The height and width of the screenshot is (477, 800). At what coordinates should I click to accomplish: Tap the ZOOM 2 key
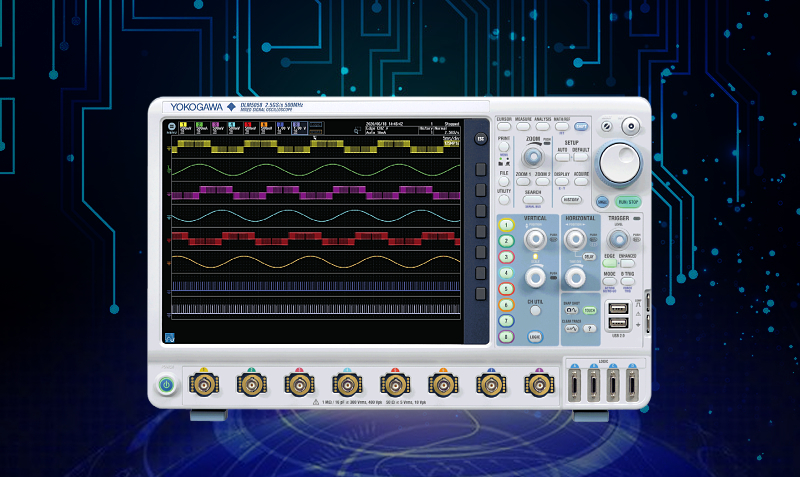coord(542,182)
